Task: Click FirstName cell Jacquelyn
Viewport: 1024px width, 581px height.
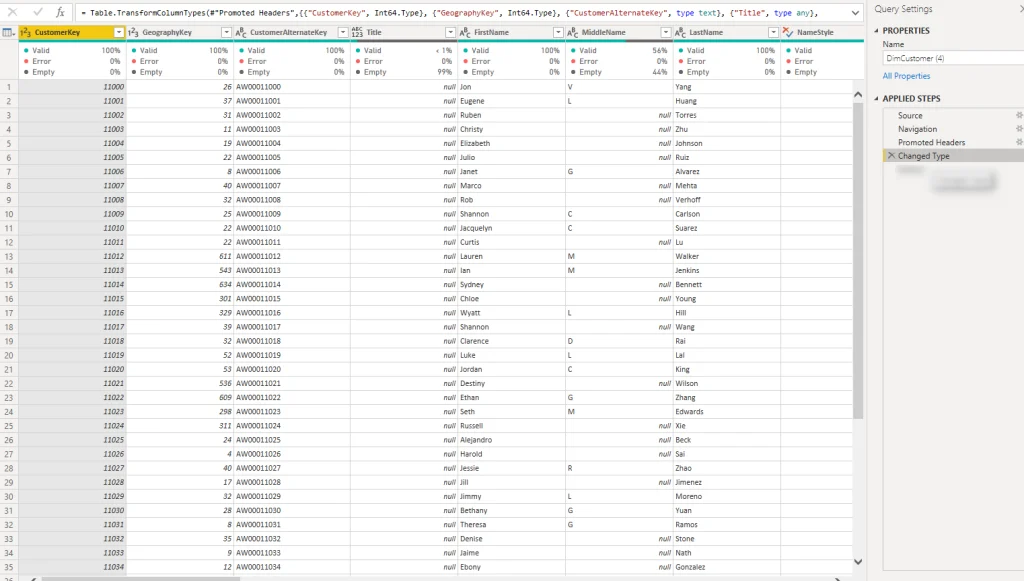Action: (x=511, y=228)
